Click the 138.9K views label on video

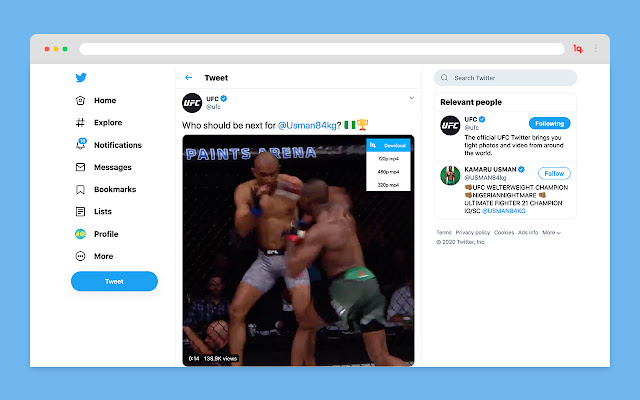[220, 358]
